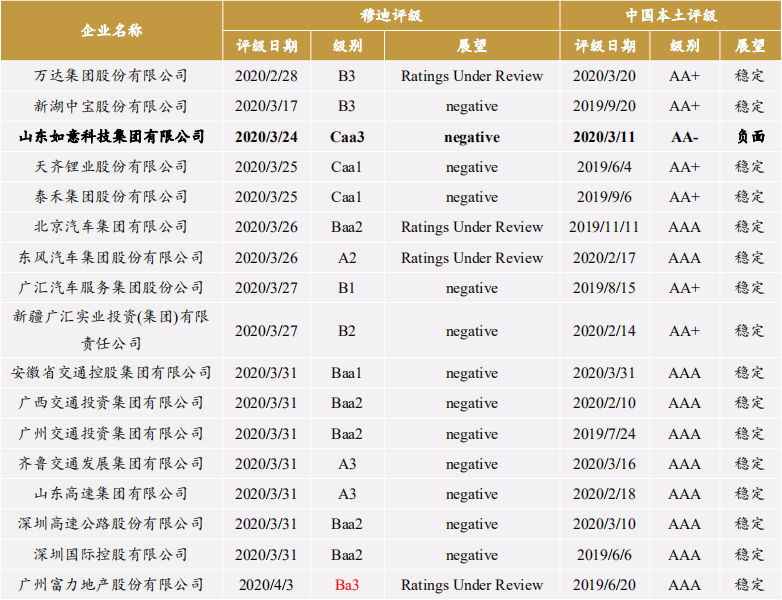This screenshot has width=782, height=600.
Task: Select 评级日期 header under 穆迪评级
Action: pos(267,46)
